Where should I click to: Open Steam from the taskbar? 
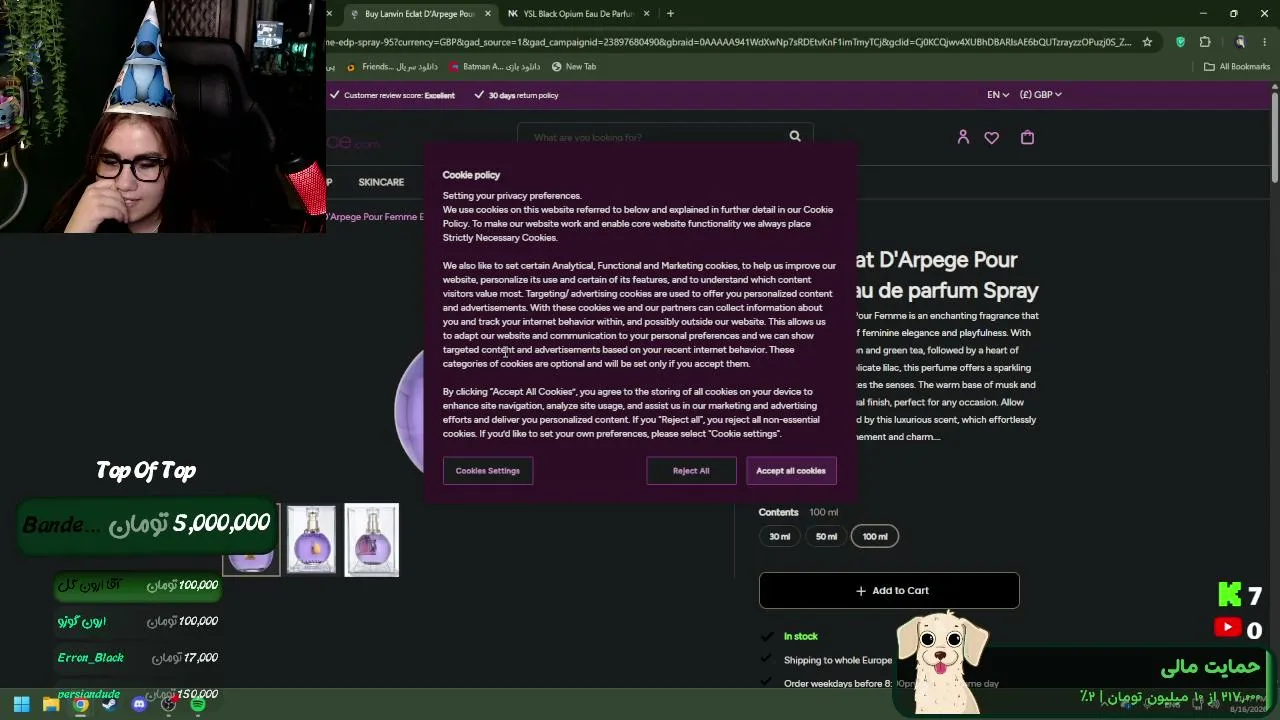tap(109, 705)
